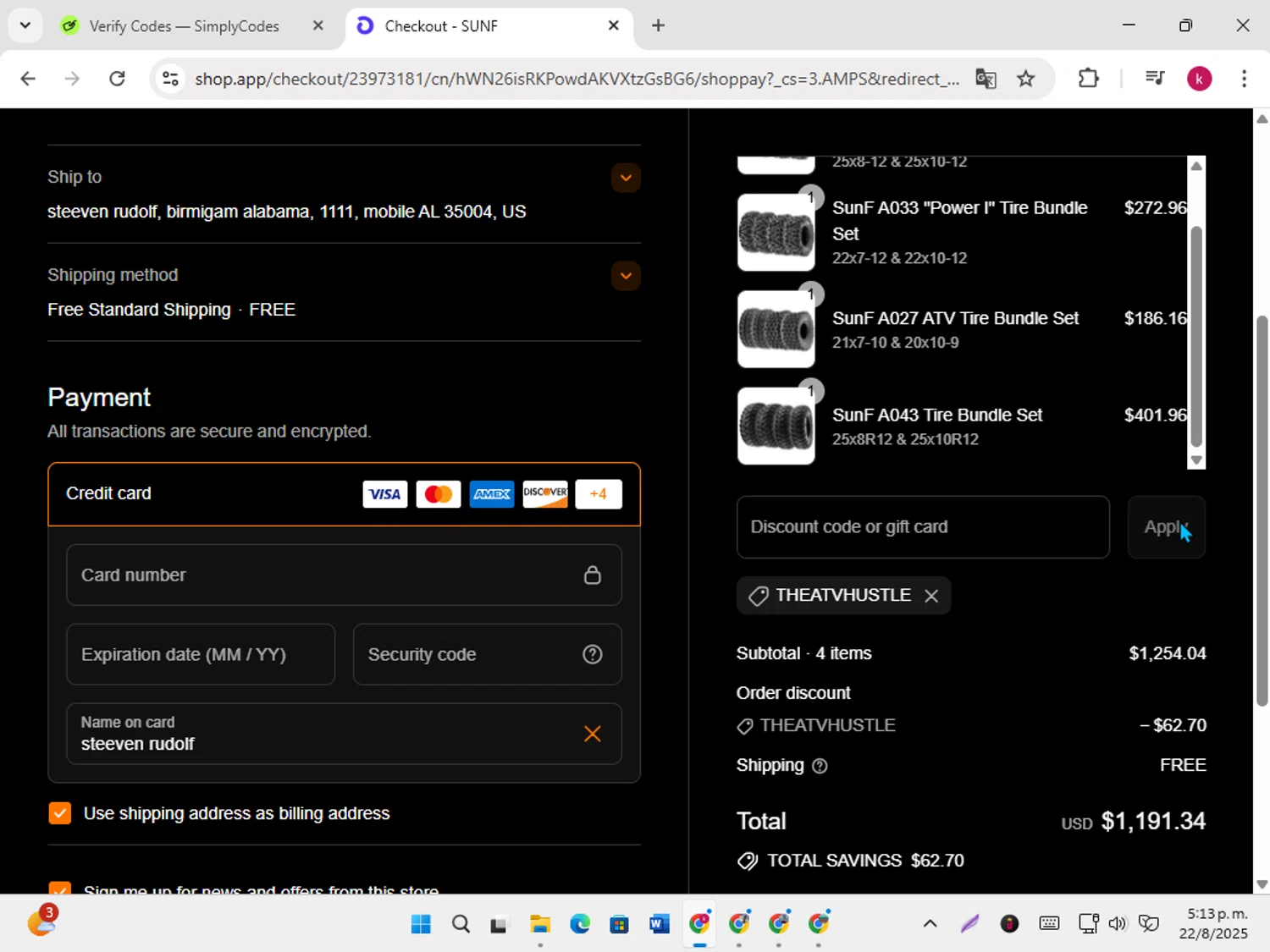This screenshot has width=1270, height=952.
Task: Remove the THEATVHUSTLE discount tag
Action: coord(931,596)
